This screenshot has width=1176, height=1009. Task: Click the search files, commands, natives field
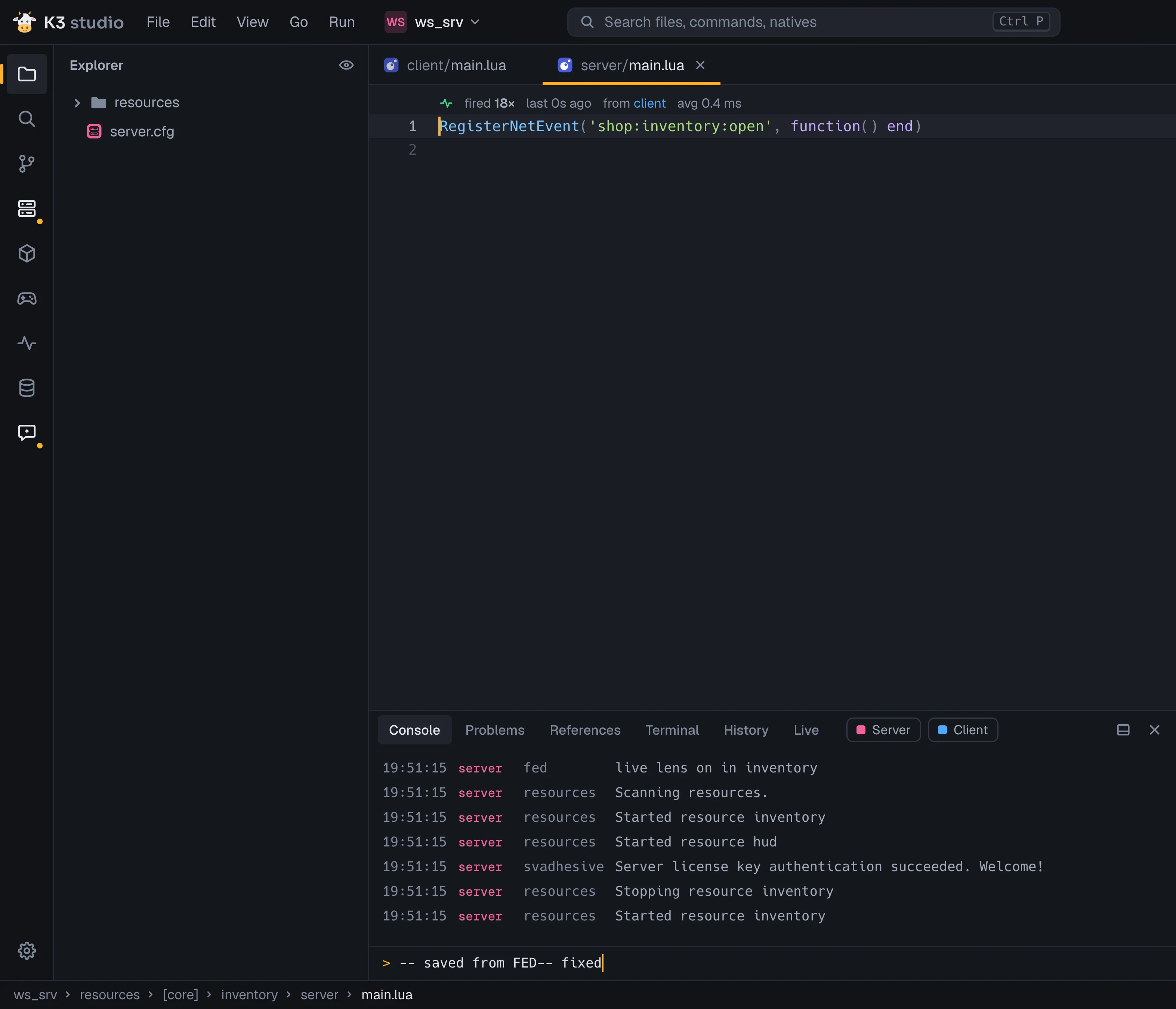coord(813,22)
